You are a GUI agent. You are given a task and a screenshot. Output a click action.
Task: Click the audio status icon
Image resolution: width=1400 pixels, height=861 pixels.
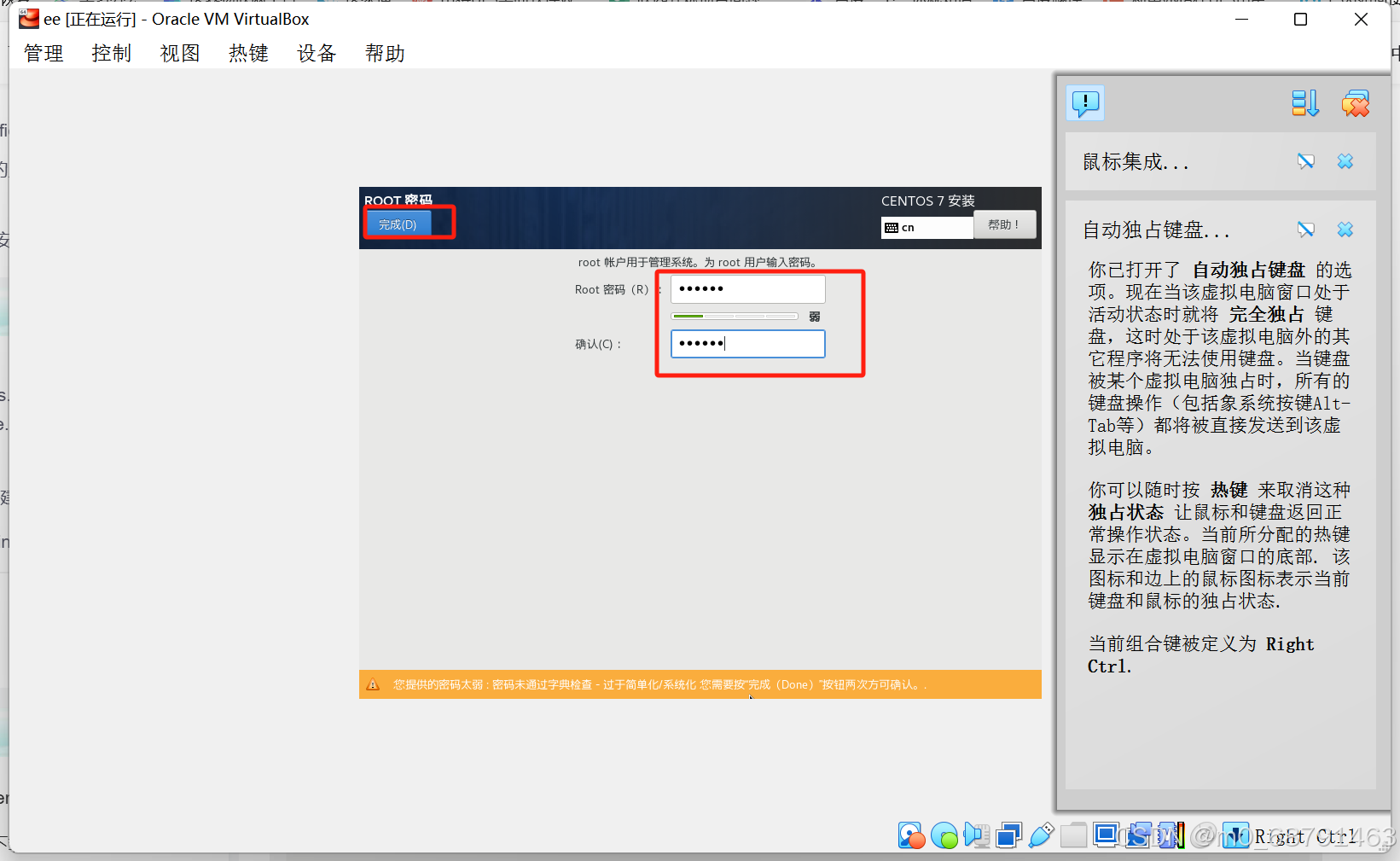[977, 835]
